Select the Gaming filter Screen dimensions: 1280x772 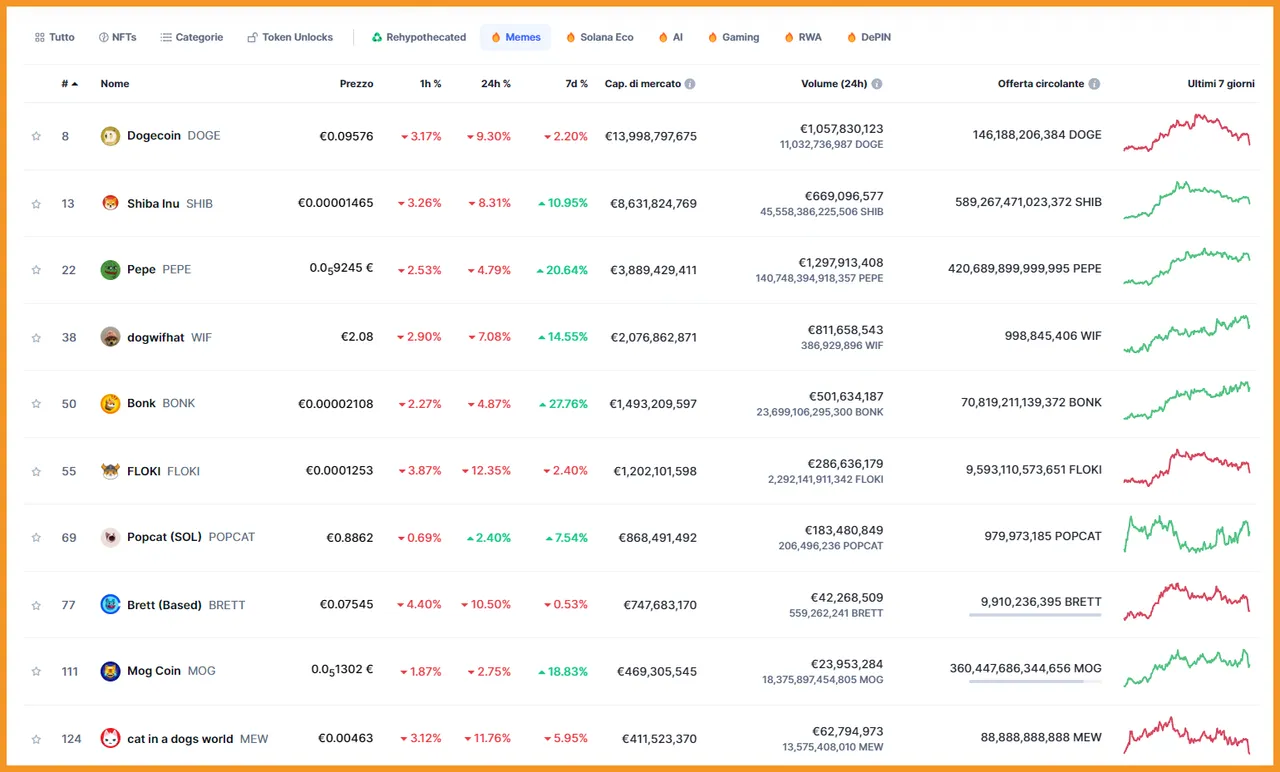[x=733, y=37]
